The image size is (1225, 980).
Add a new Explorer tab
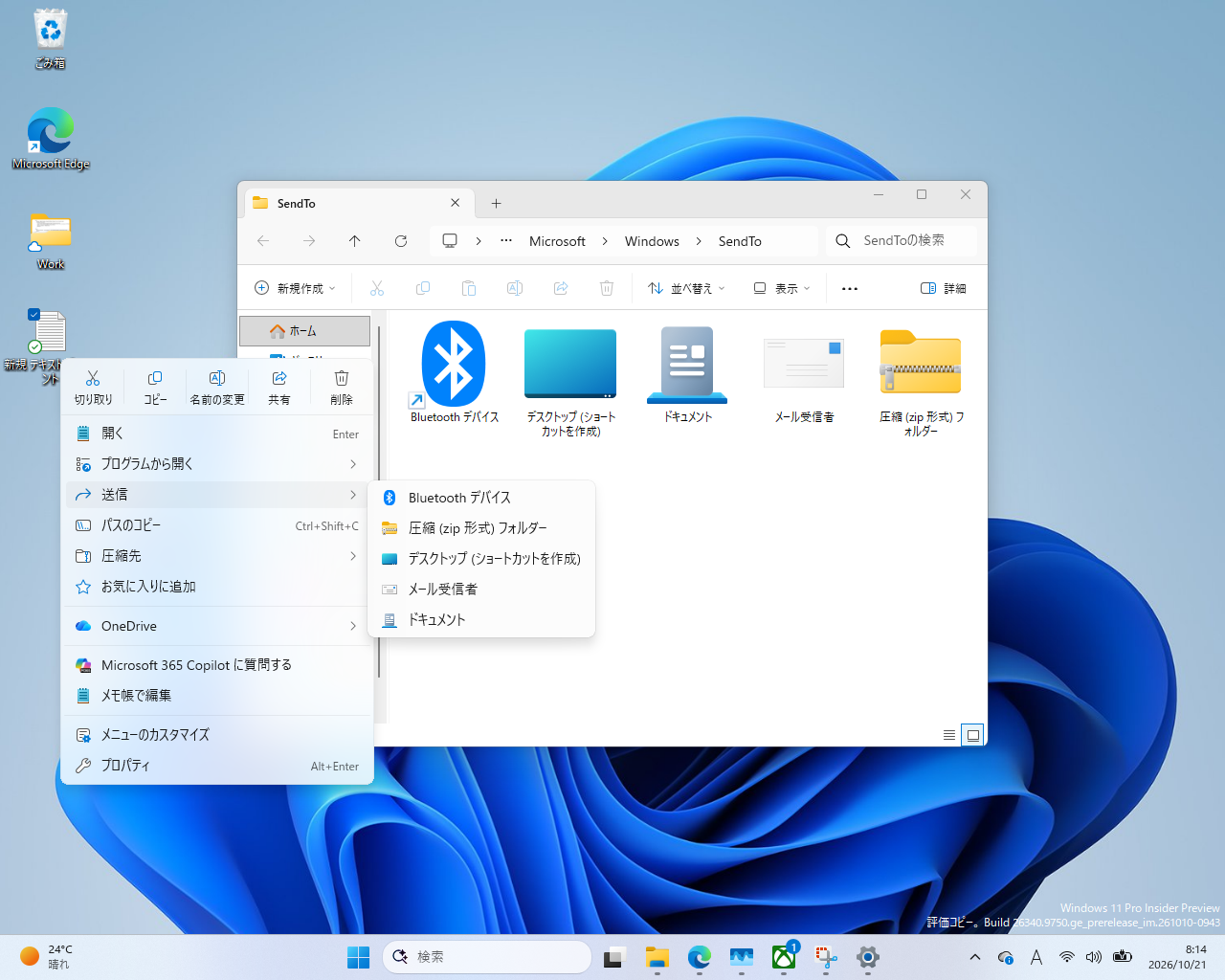click(496, 203)
